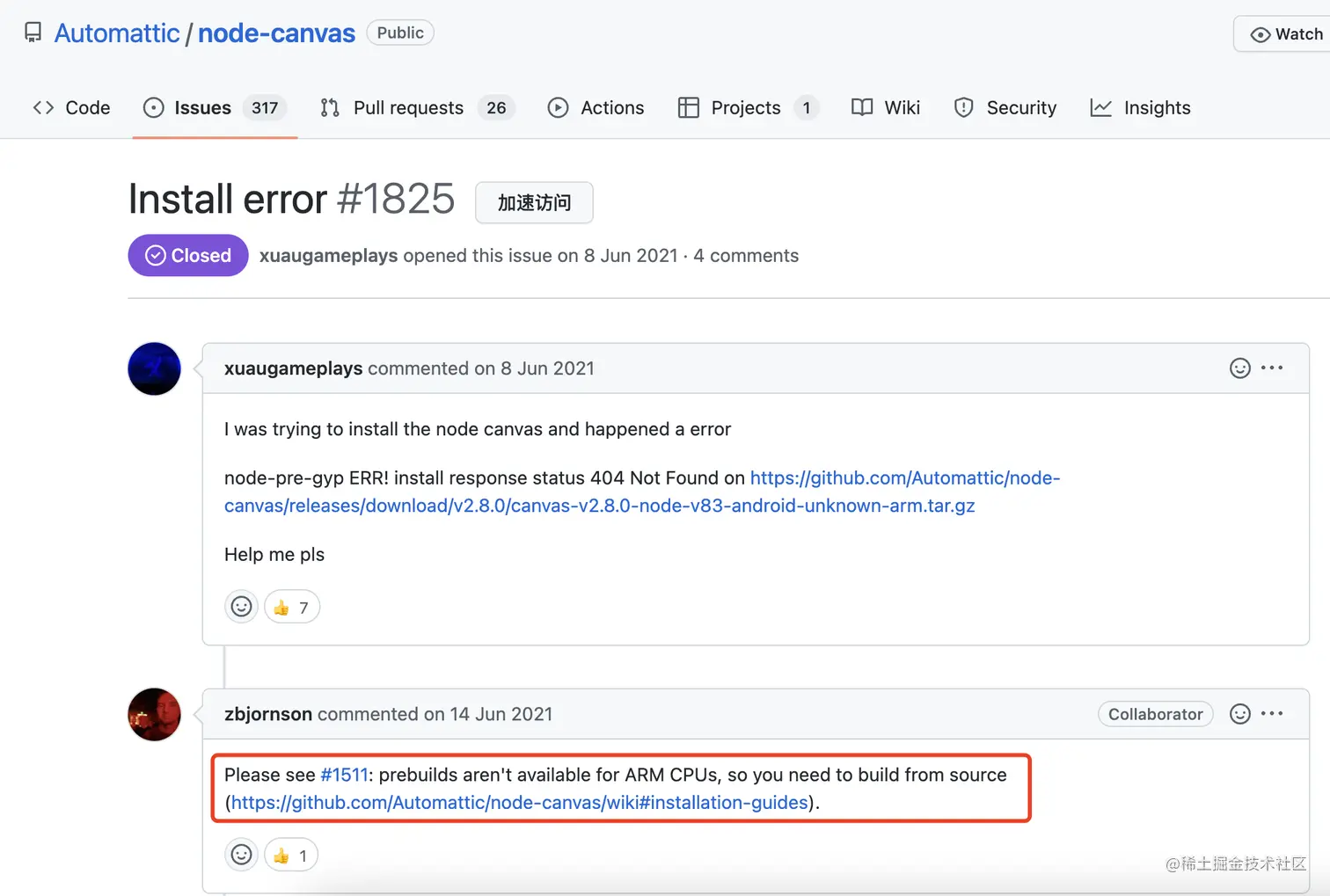The image size is (1330, 896).
Task: Switch to the Issues tab
Action: pos(215,107)
